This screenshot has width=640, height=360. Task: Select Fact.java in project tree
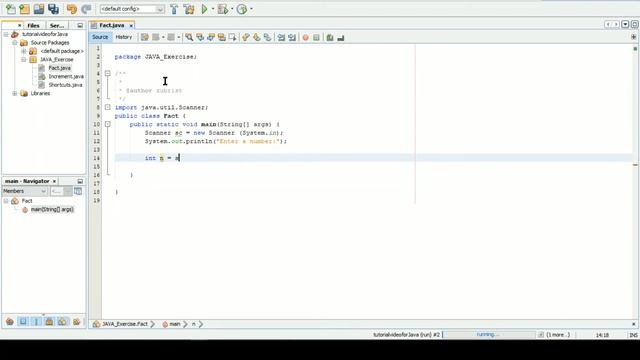tap(60, 68)
